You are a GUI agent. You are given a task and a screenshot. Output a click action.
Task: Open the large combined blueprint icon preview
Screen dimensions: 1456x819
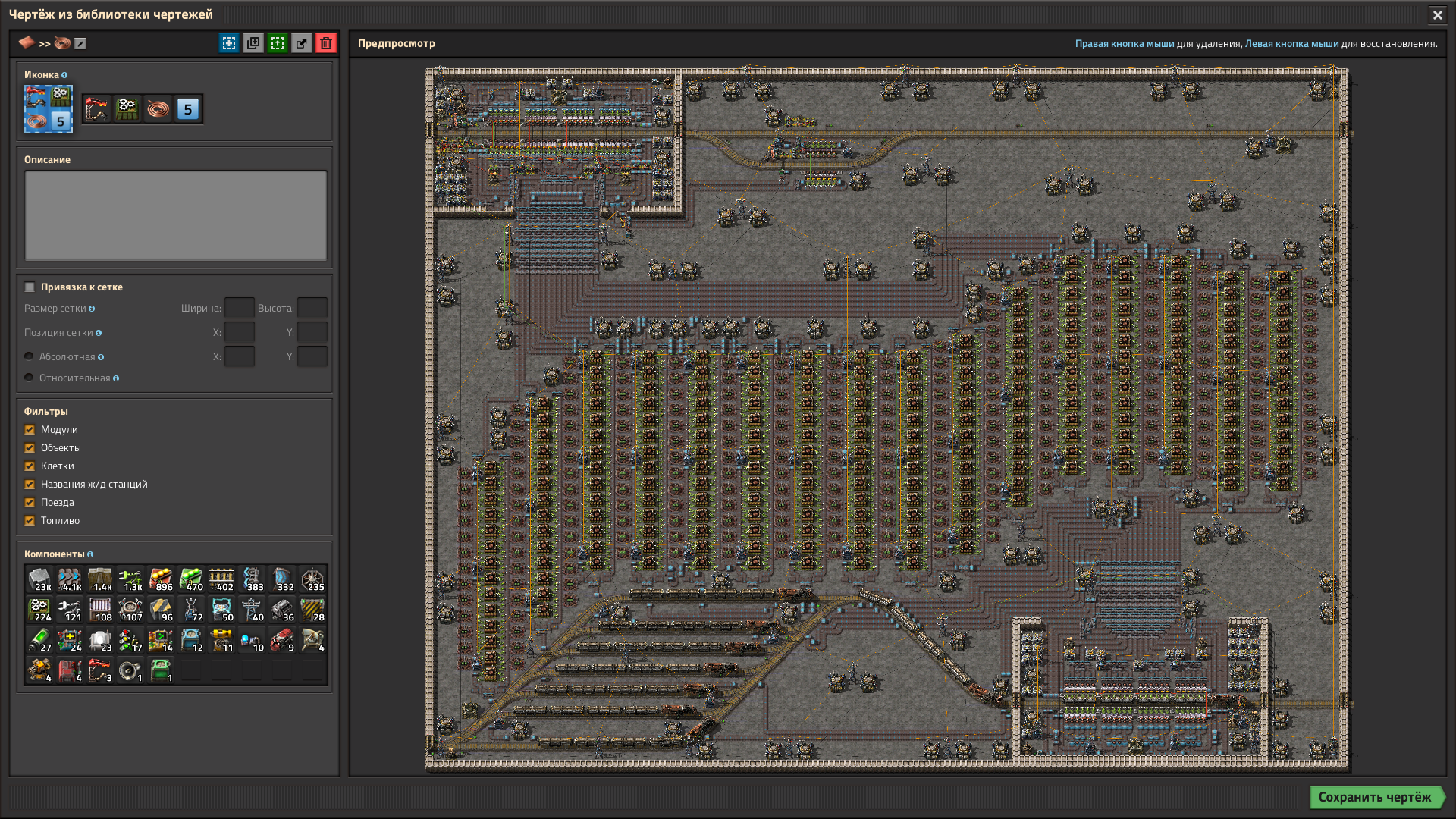click(x=49, y=109)
